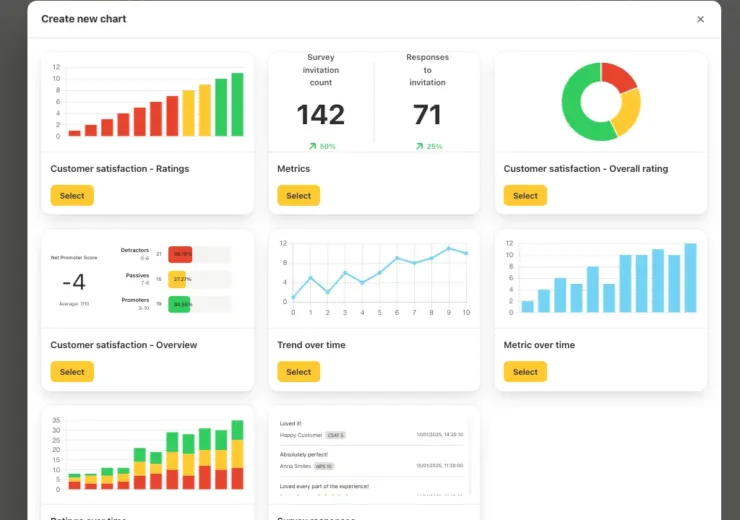Select the Customer satisfaction - Overview chart
The width and height of the screenshot is (740, 520).
pos(72,372)
